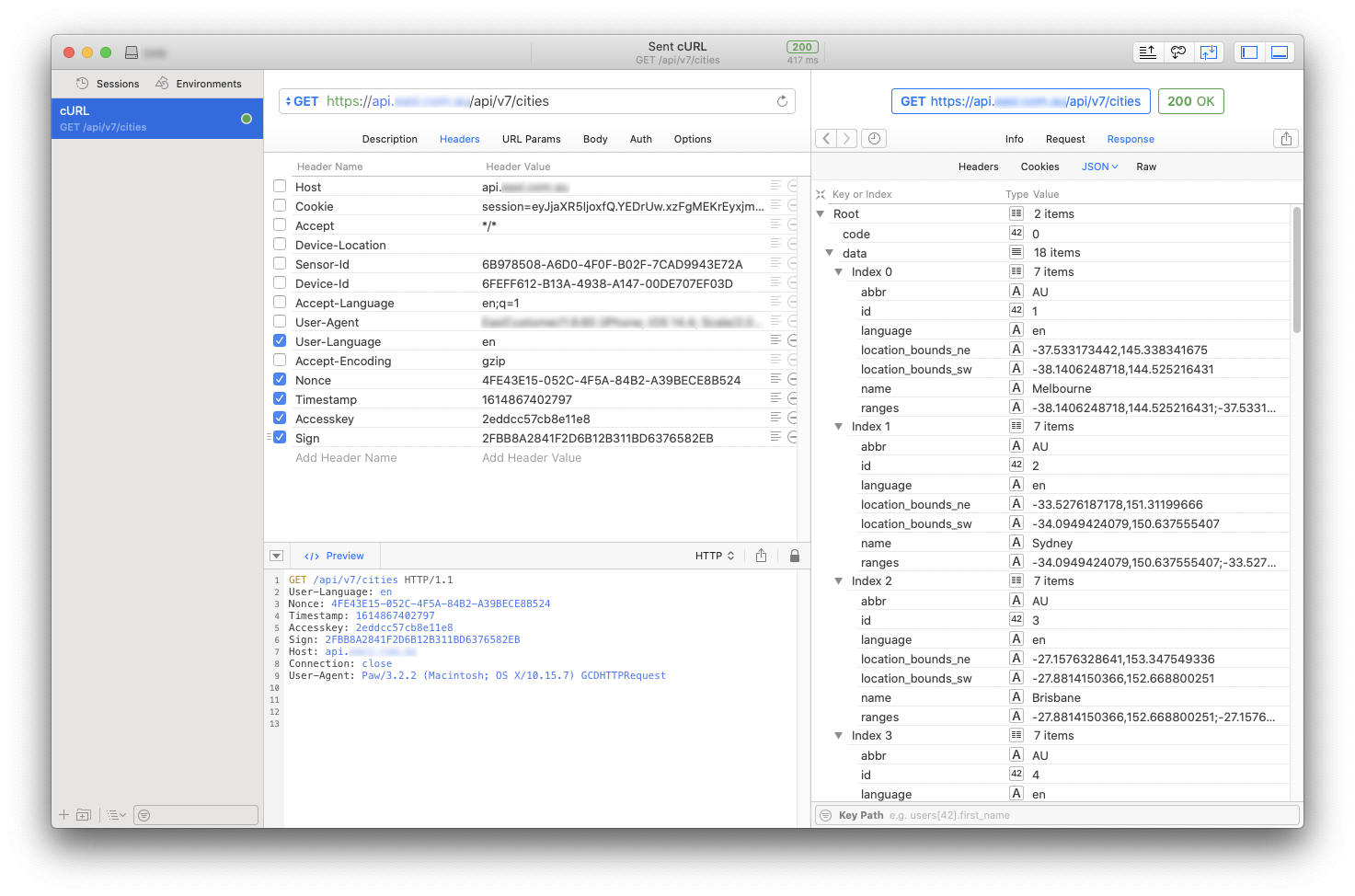Enable the Host header checkbox
The width and height of the screenshot is (1355, 896).
click(x=280, y=186)
